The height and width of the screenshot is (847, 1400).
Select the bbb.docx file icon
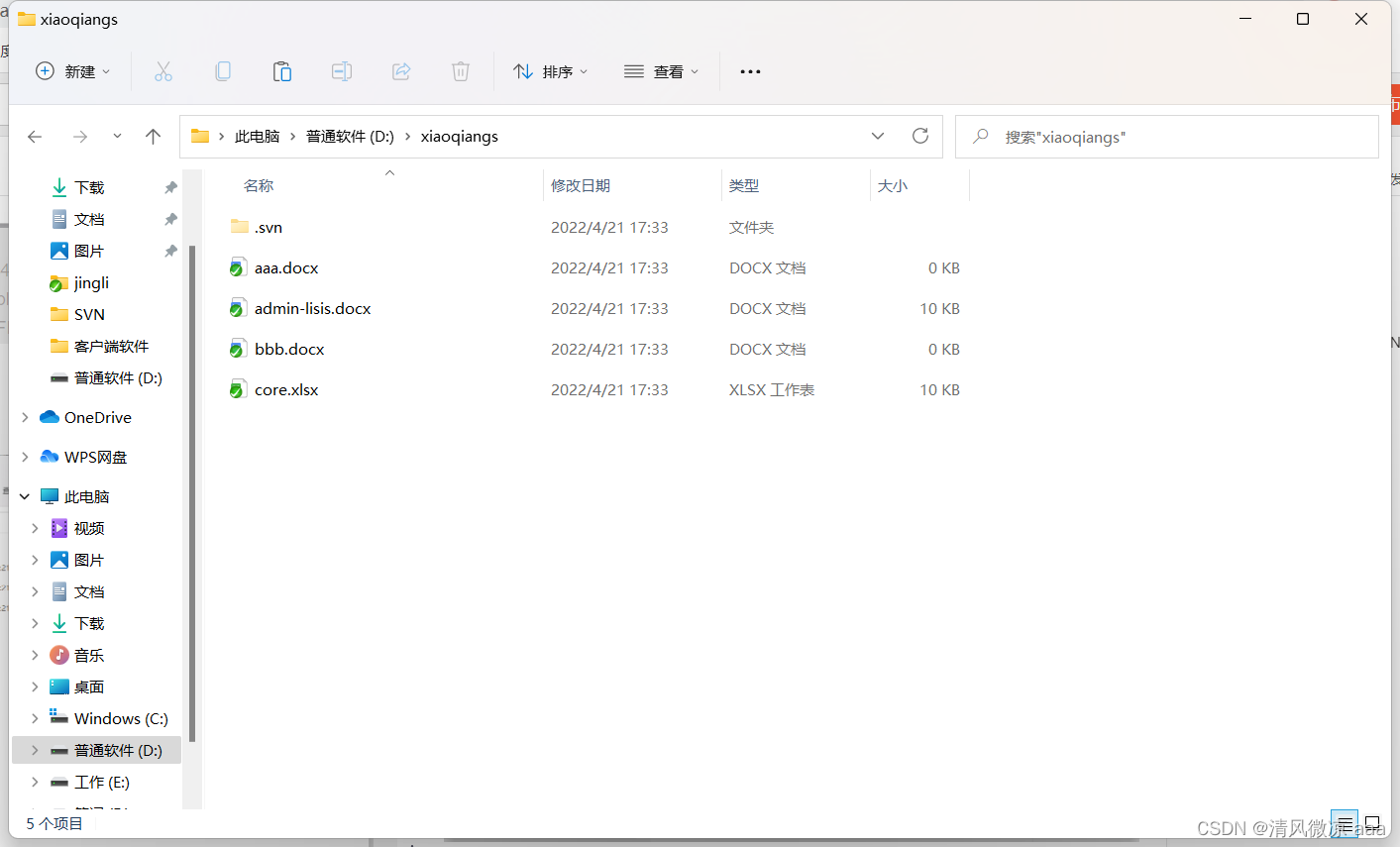238,349
